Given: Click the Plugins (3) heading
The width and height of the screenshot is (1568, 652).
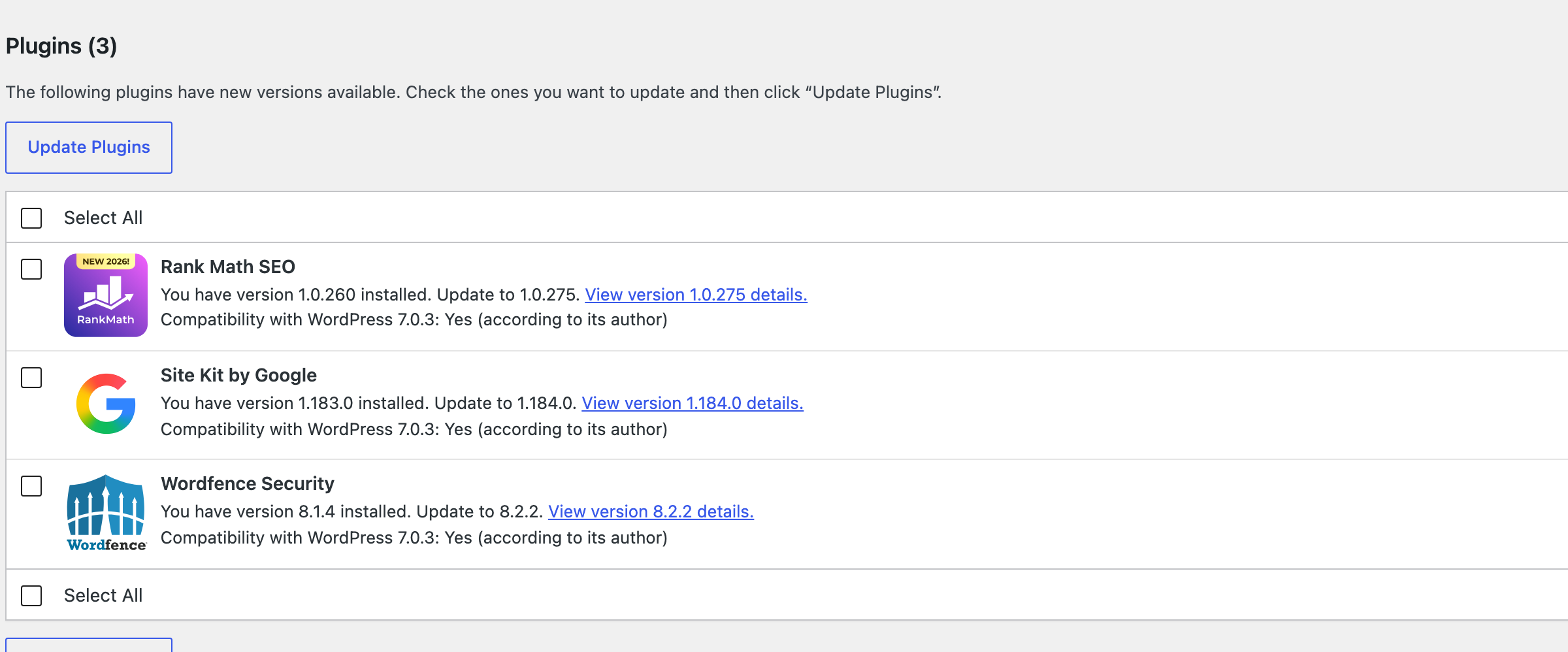Looking at the screenshot, I should pyautogui.click(x=61, y=46).
